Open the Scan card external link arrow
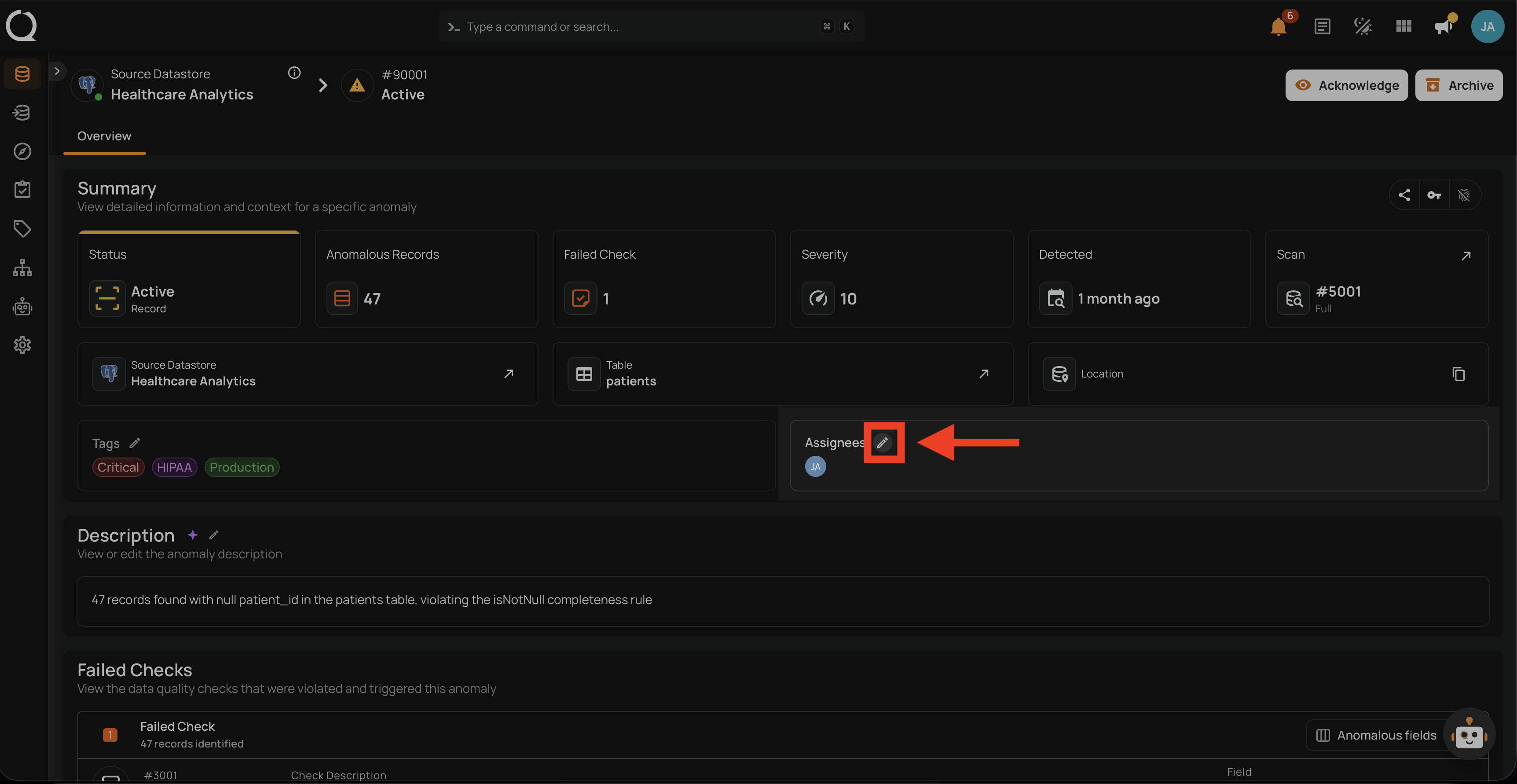 1466,256
